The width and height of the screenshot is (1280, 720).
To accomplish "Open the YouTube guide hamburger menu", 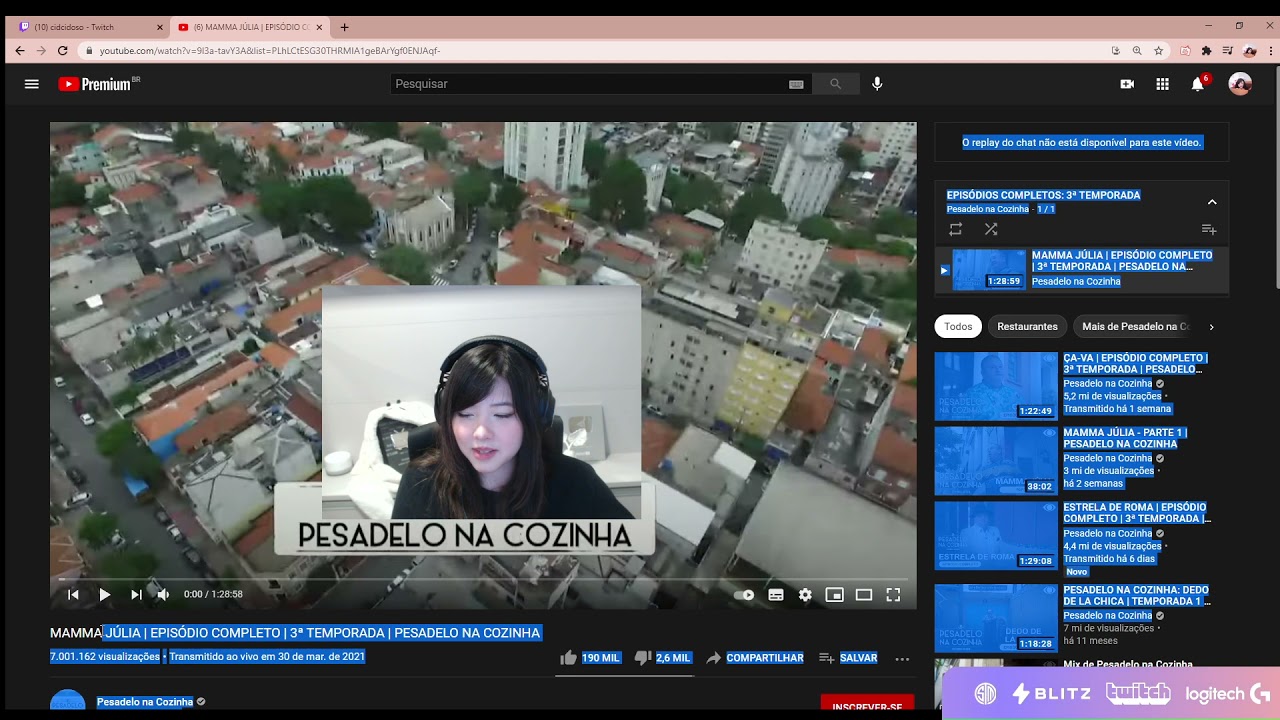I will click(31, 84).
